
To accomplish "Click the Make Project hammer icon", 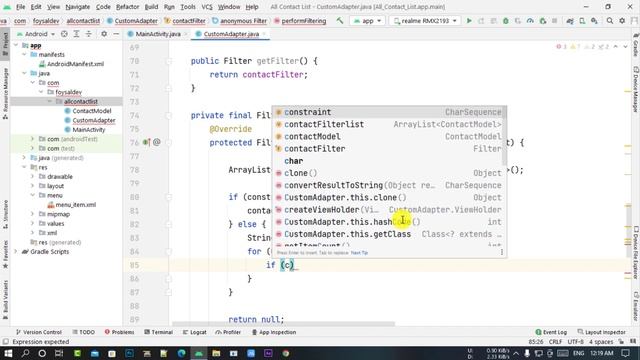I will tap(340, 20).
